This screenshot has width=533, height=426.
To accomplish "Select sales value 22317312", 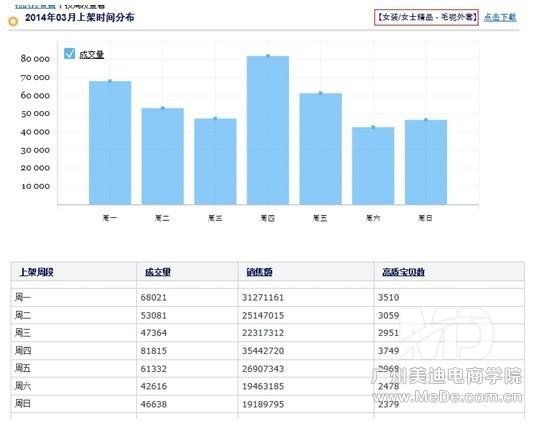I will [x=263, y=333].
